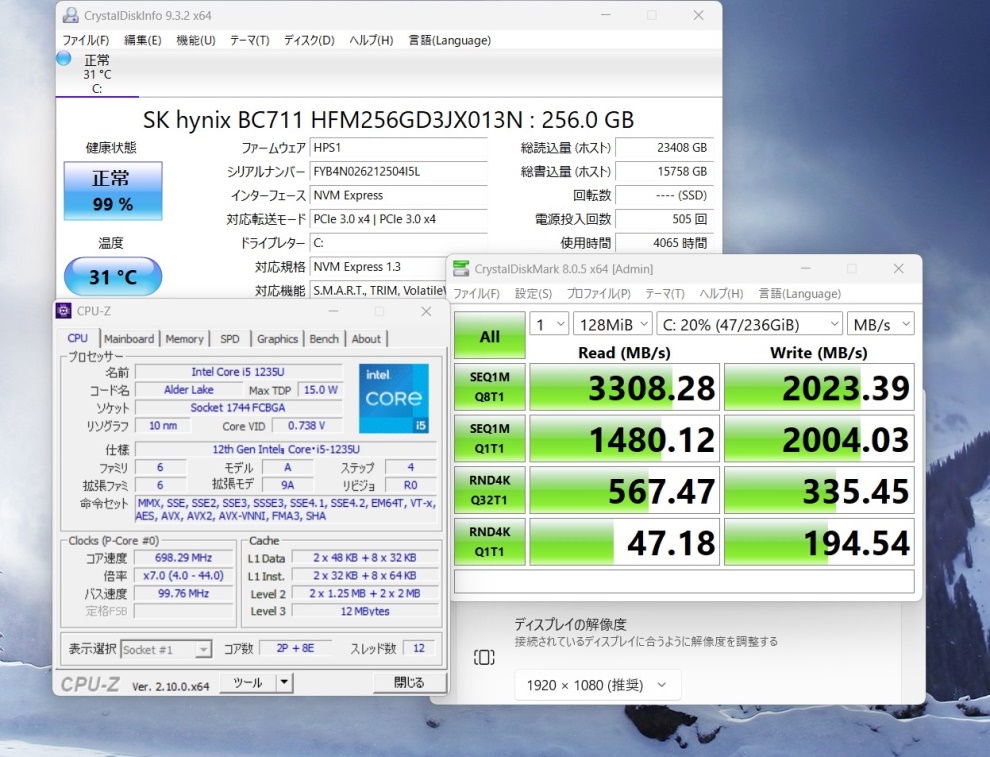Open 編集(E) menu in CrystalDiskInfo

tap(143, 40)
